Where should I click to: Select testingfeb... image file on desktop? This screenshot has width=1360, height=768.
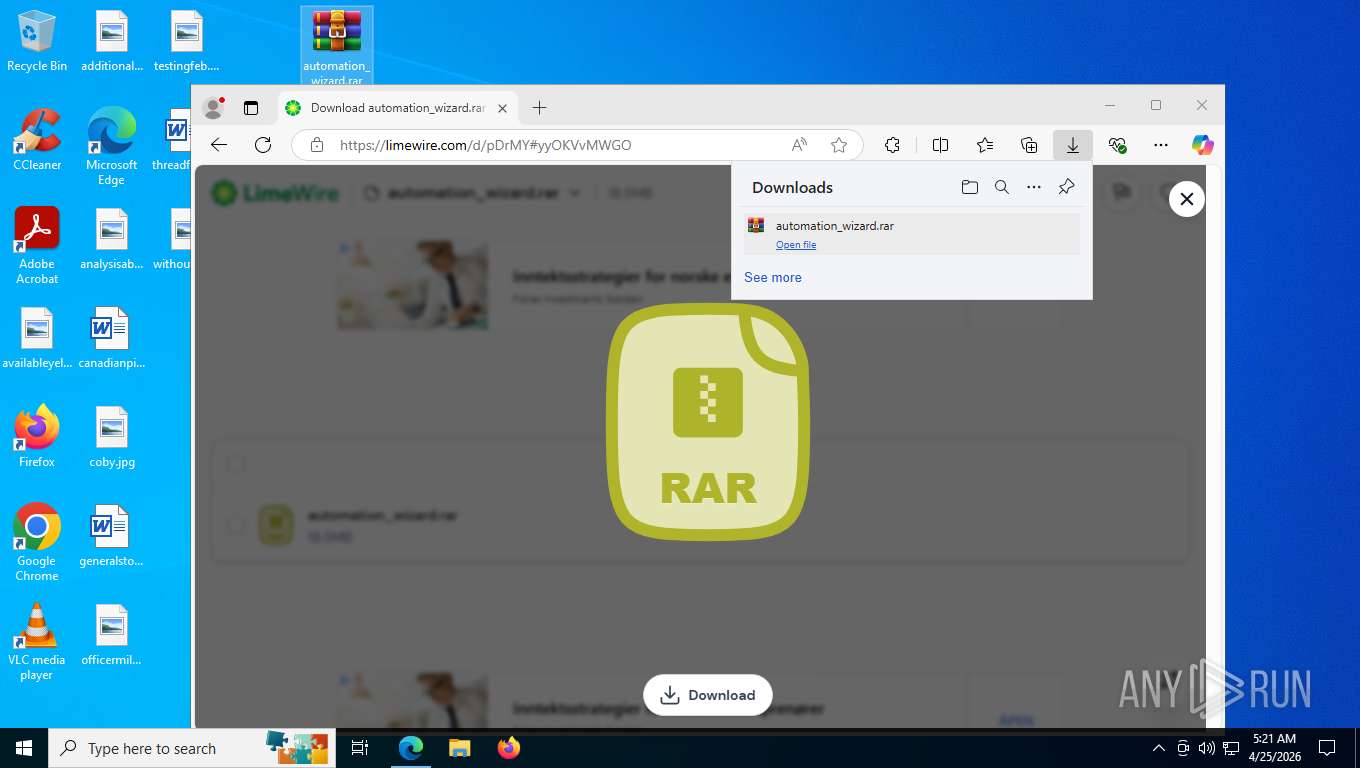187,41
